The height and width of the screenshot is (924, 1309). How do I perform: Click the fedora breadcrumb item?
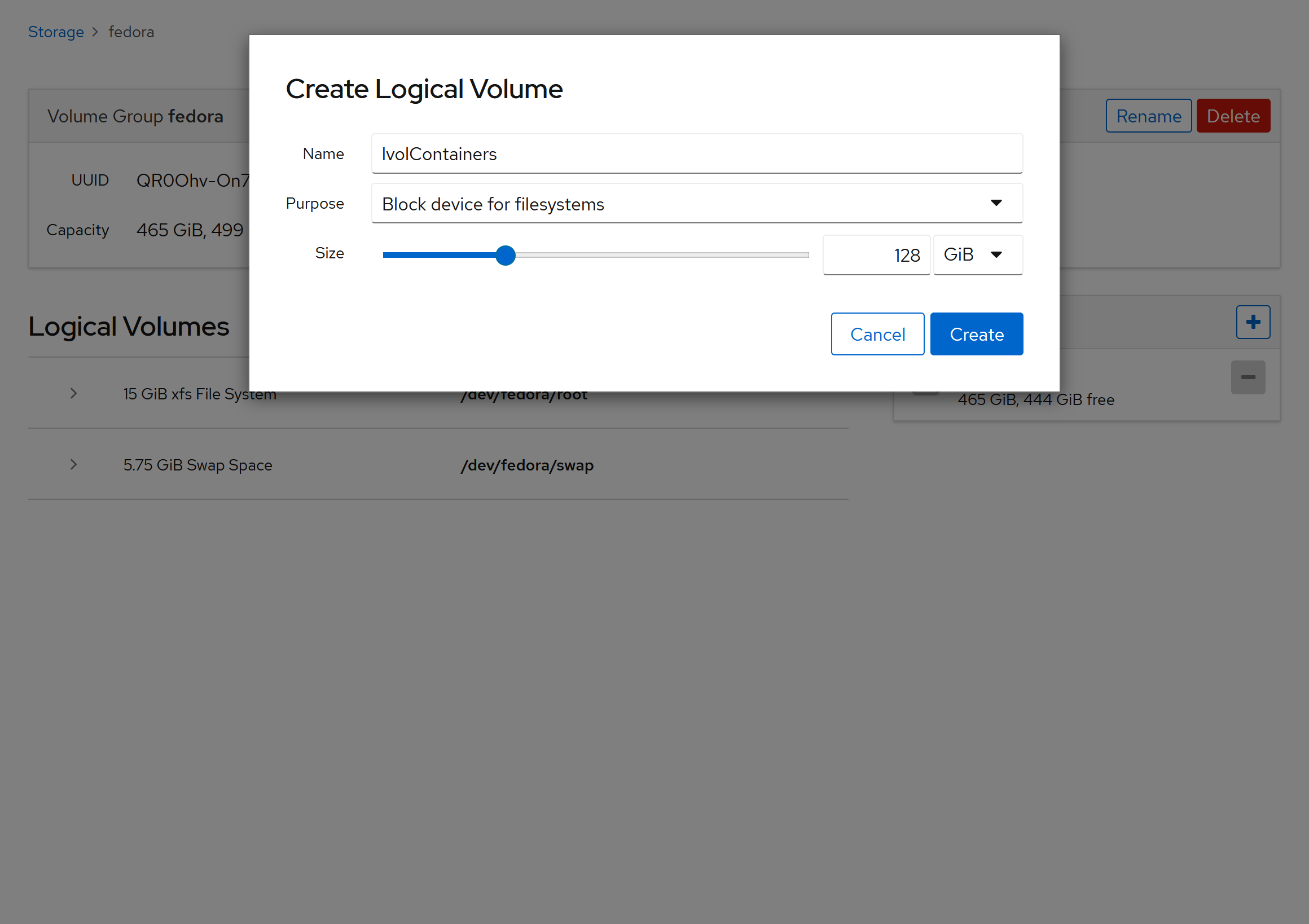coord(131,32)
